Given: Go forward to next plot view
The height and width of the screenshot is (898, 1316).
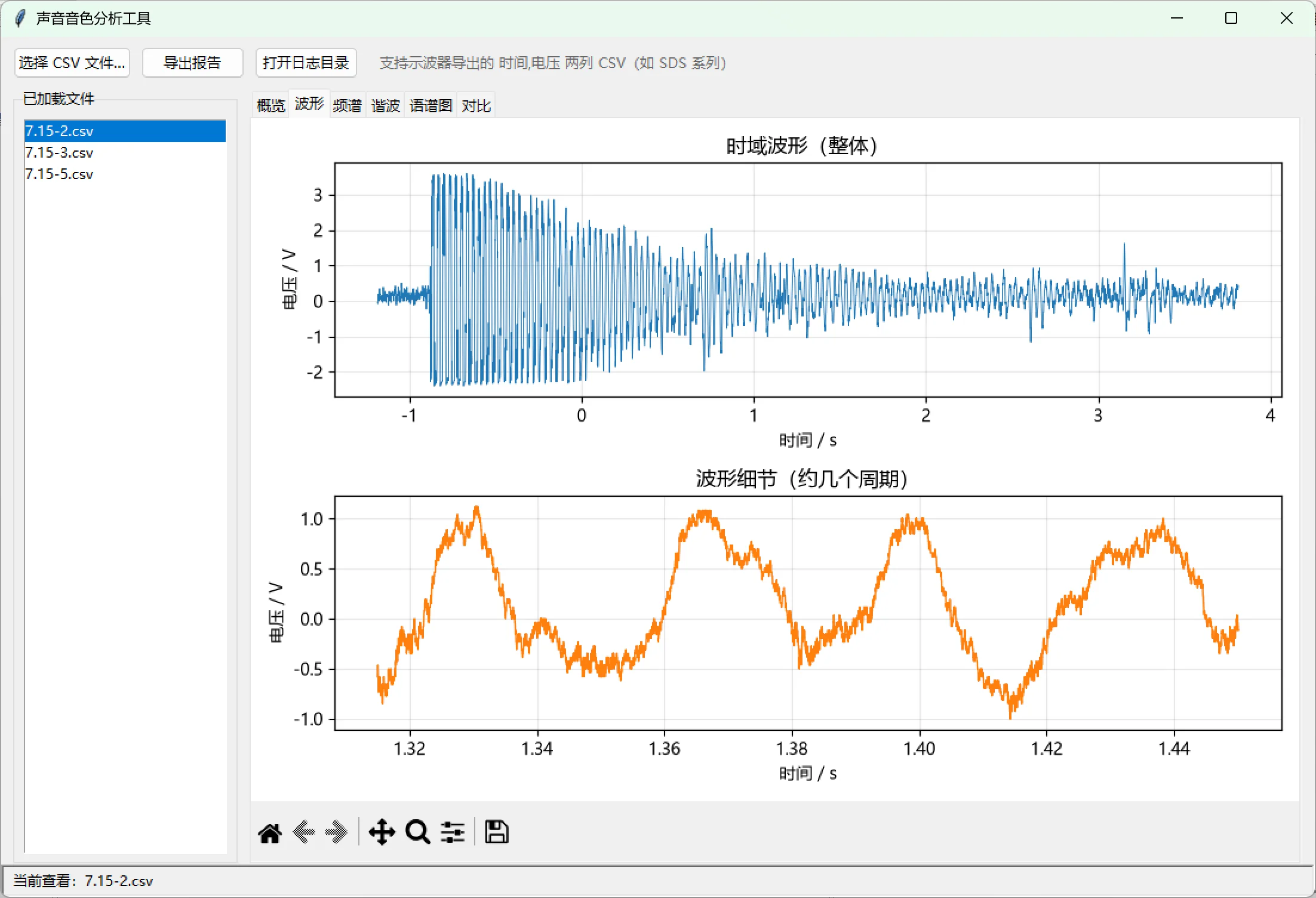Looking at the screenshot, I should pyautogui.click(x=336, y=832).
